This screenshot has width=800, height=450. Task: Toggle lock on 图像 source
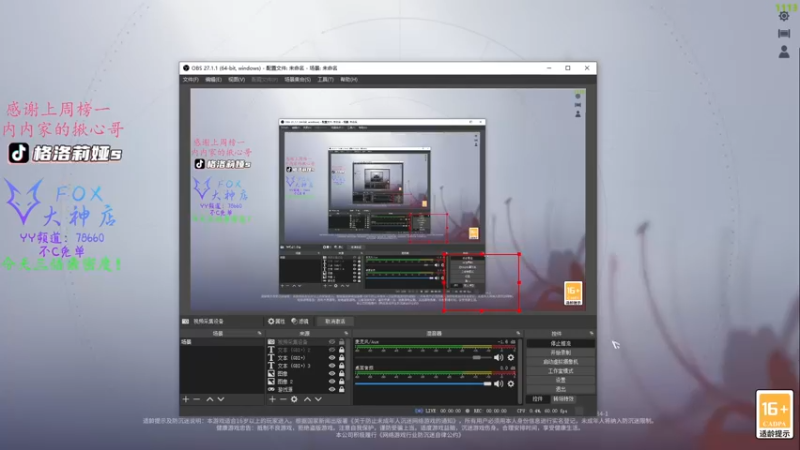point(342,373)
